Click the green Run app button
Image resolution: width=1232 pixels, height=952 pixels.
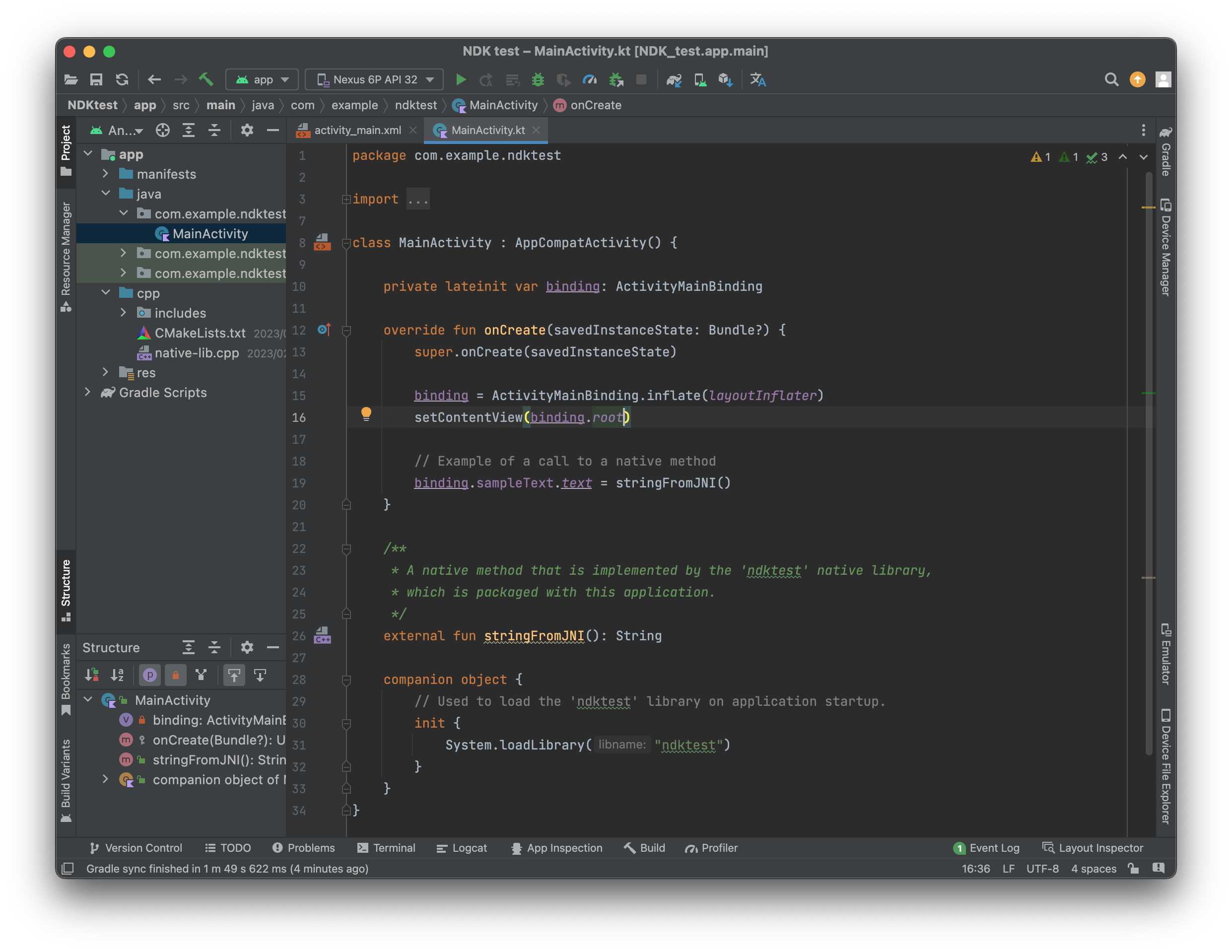(x=460, y=79)
